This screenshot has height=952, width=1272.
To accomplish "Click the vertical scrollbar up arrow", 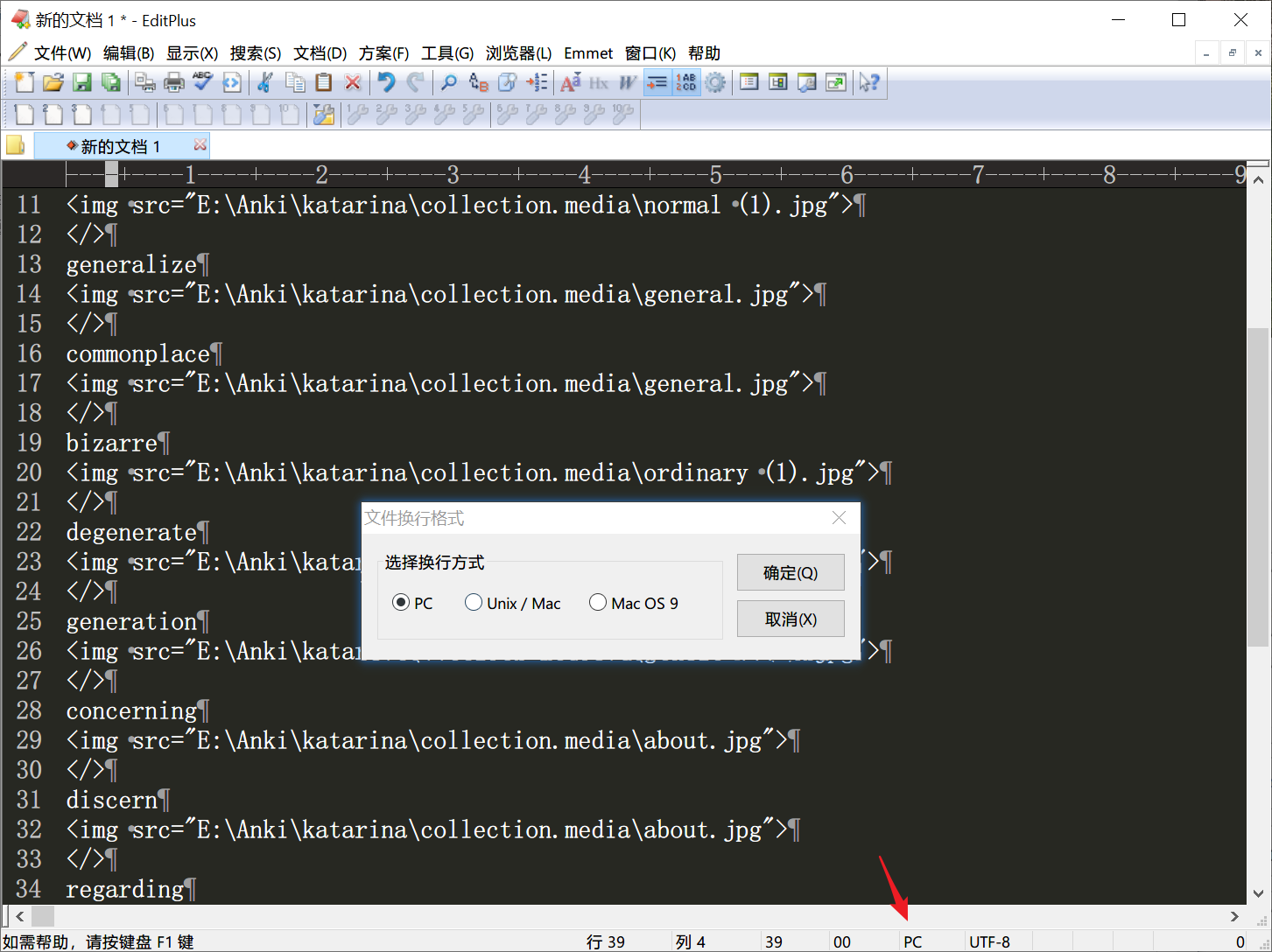I will 1258,179.
